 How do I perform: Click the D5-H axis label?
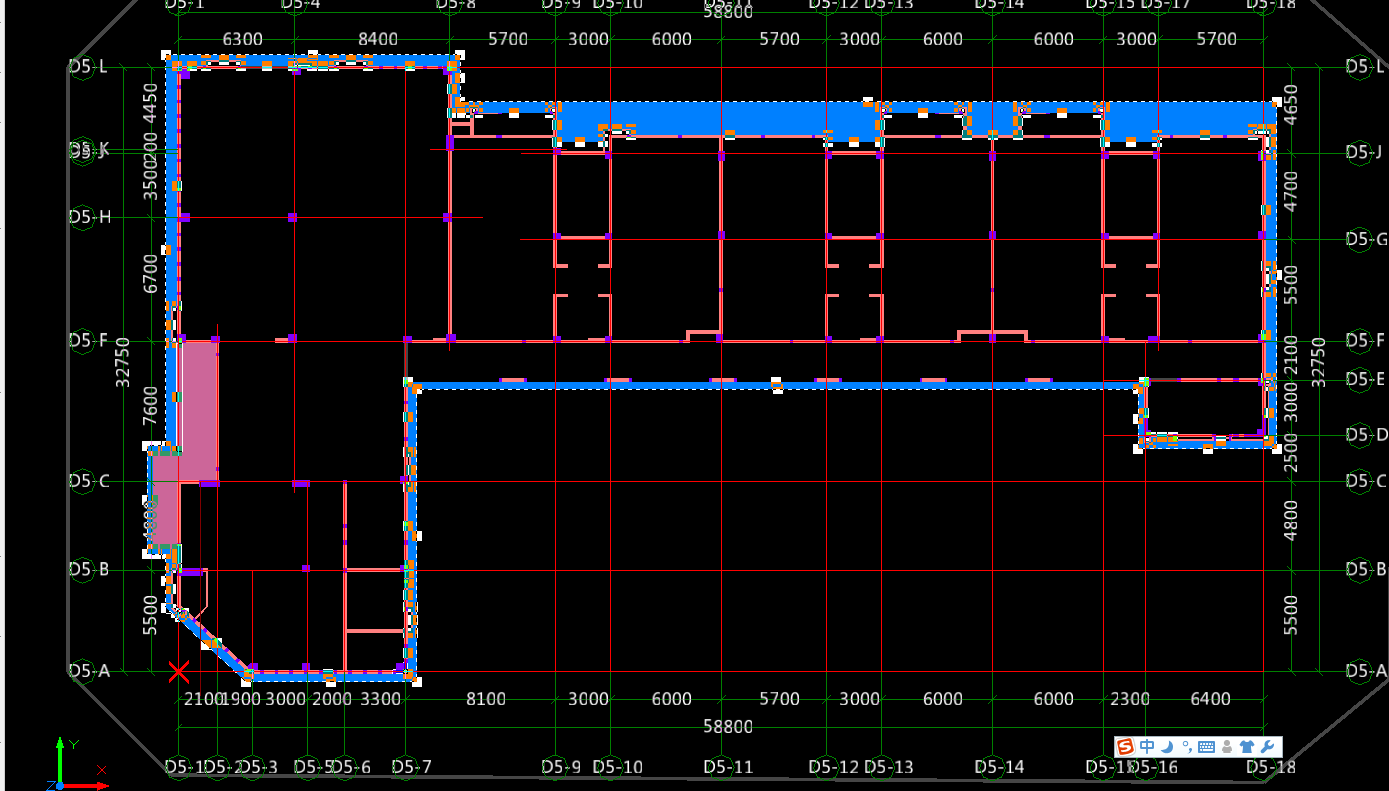[x=90, y=217]
